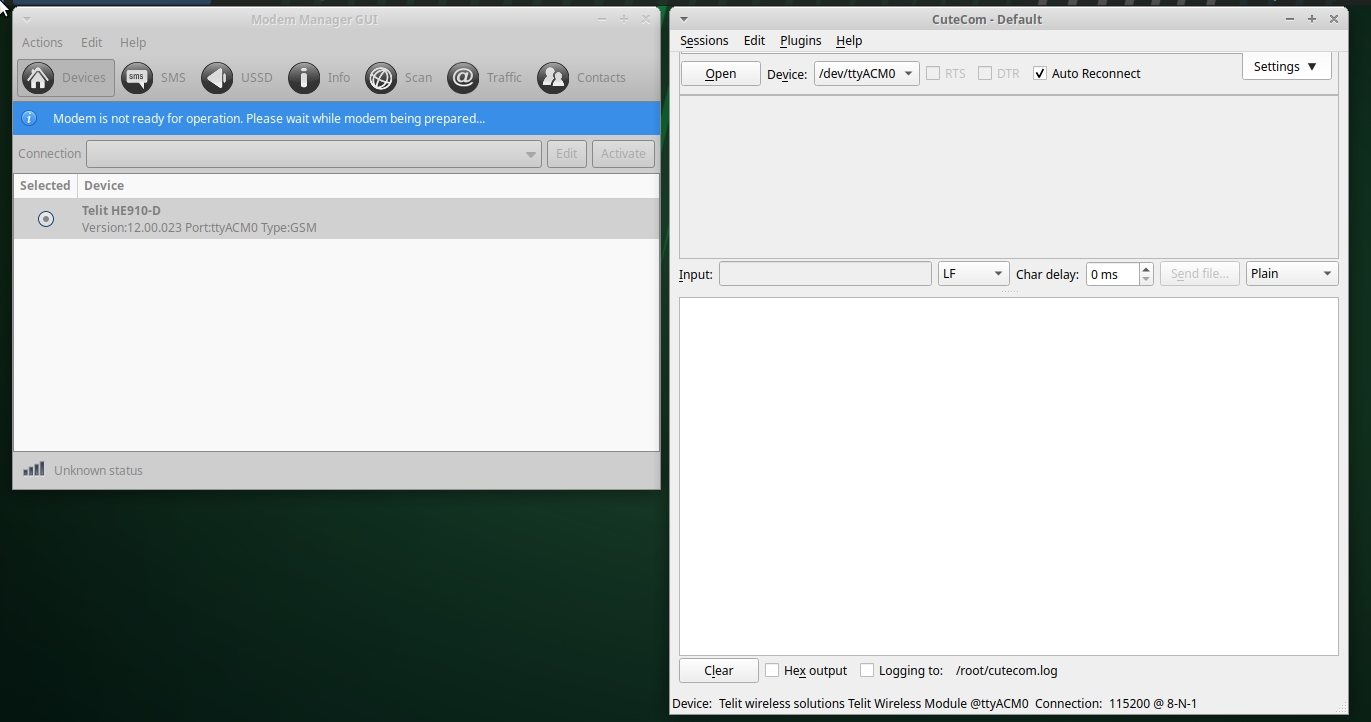
Task: Click the CuteCom command history area
Action: click(x=1008, y=177)
